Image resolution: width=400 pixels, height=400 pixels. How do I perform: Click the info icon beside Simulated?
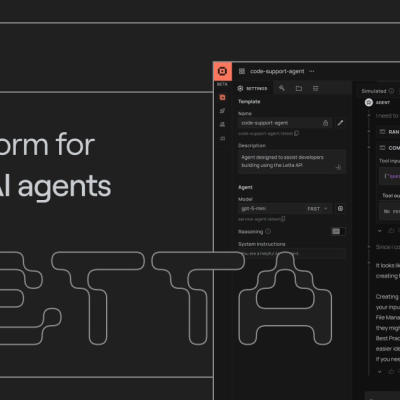click(391, 91)
